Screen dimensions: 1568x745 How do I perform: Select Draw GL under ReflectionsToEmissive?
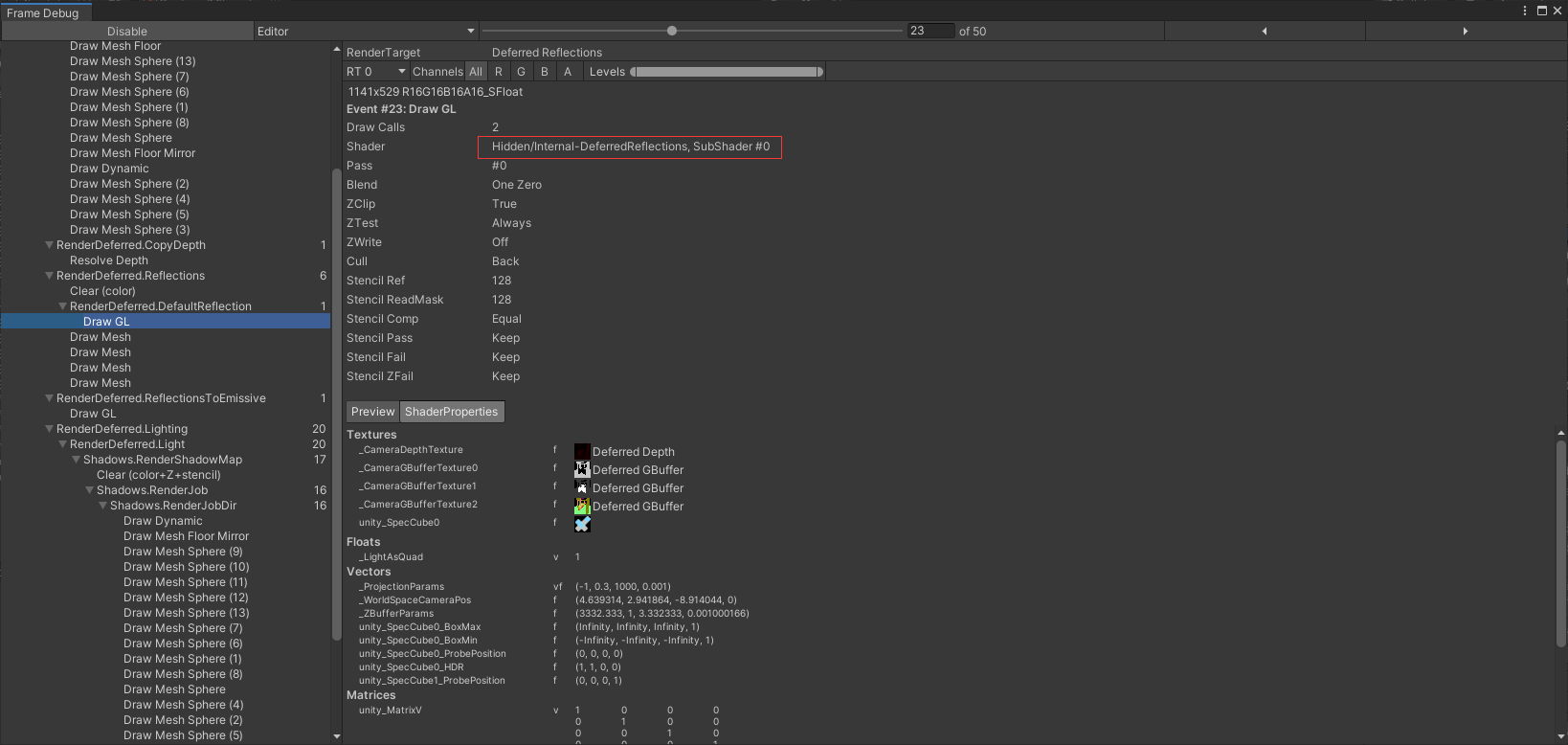(93, 414)
